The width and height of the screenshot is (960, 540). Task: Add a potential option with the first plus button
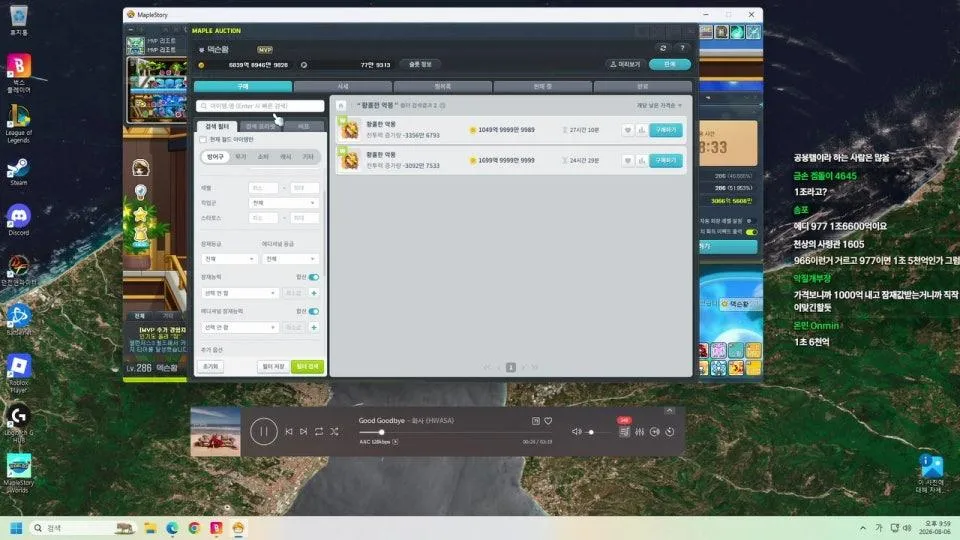click(314, 293)
